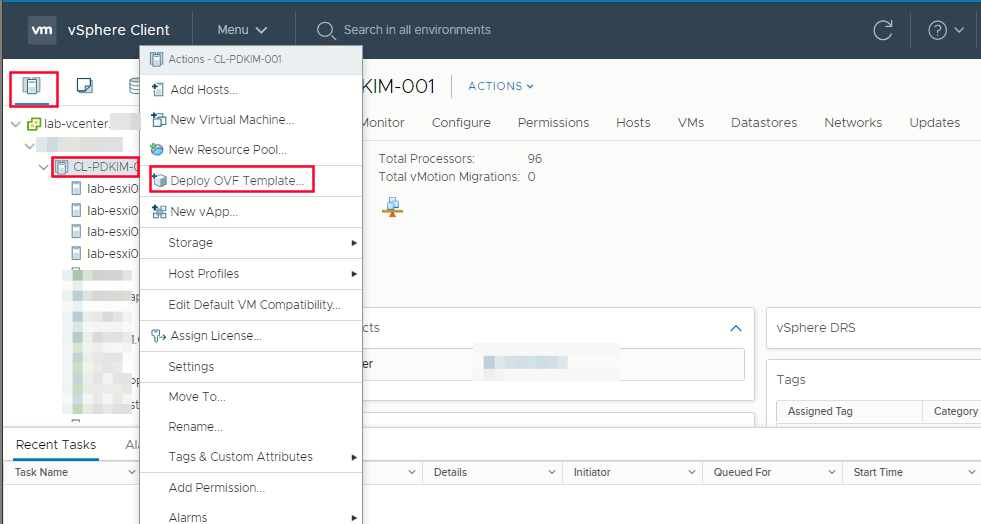The width and height of the screenshot is (981, 524).
Task: Open the Details column filter dropdown
Action: point(552,472)
